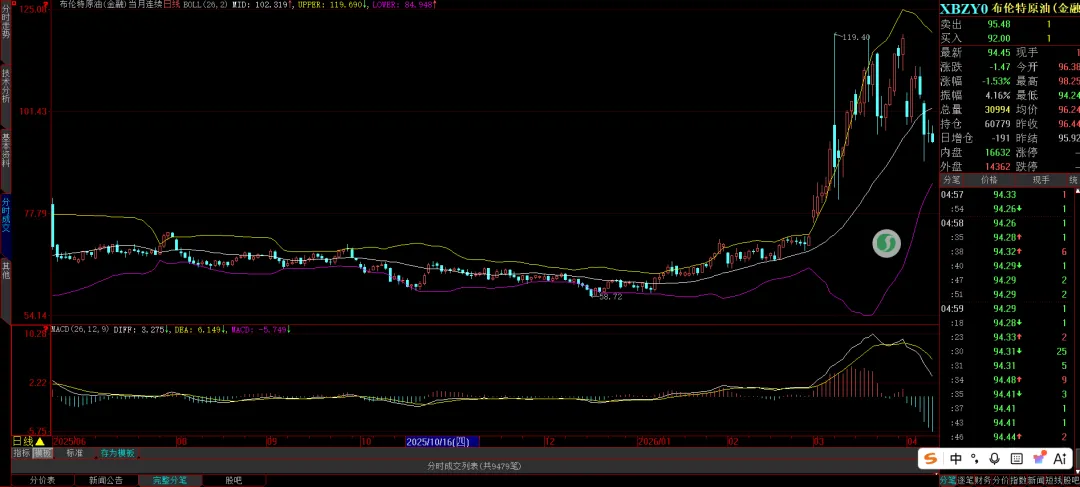Click the 119.40 high price label
Image resolution: width=1080 pixels, height=487 pixels.
(x=856, y=37)
